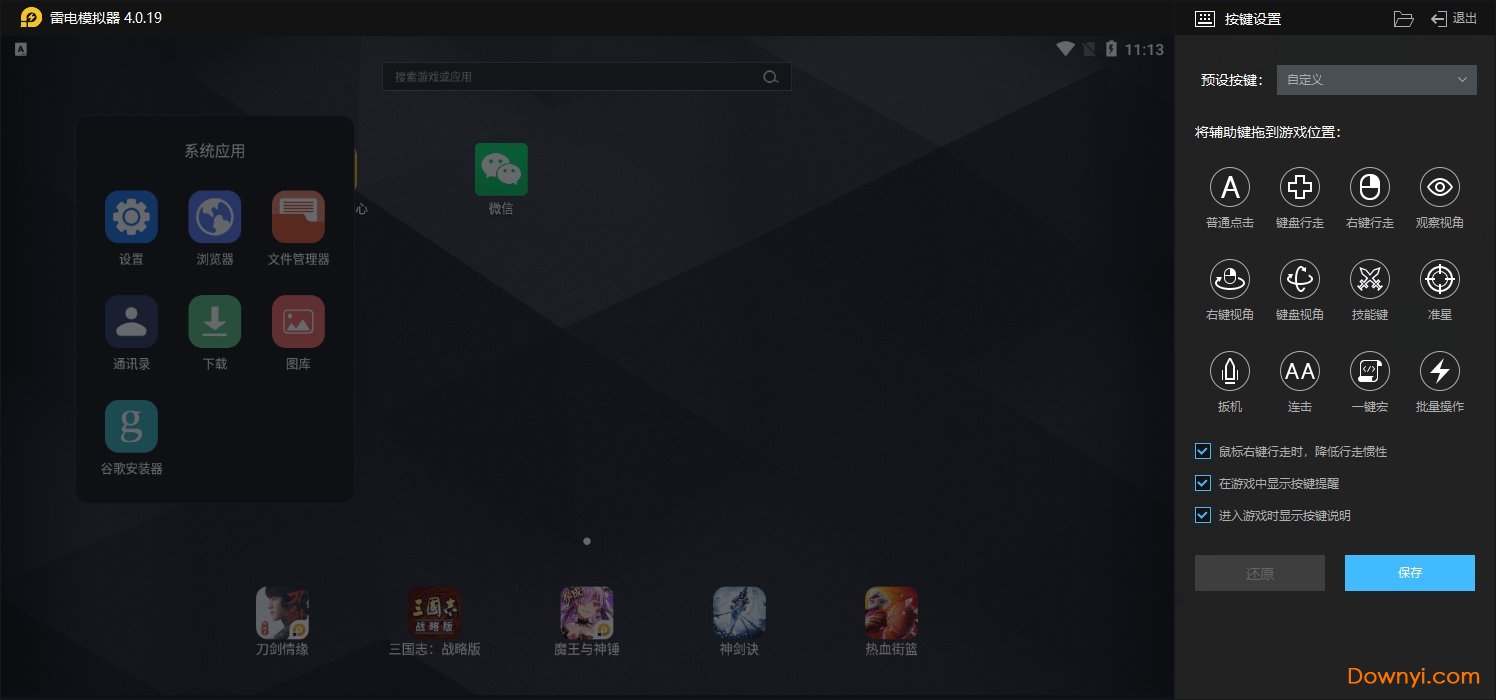Pick the 批量操作 lightning icon
Image resolution: width=1496 pixels, height=700 pixels.
tap(1439, 372)
